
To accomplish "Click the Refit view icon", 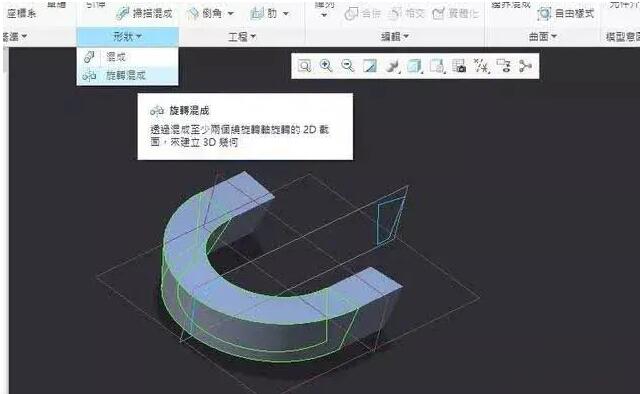I will point(304,66).
